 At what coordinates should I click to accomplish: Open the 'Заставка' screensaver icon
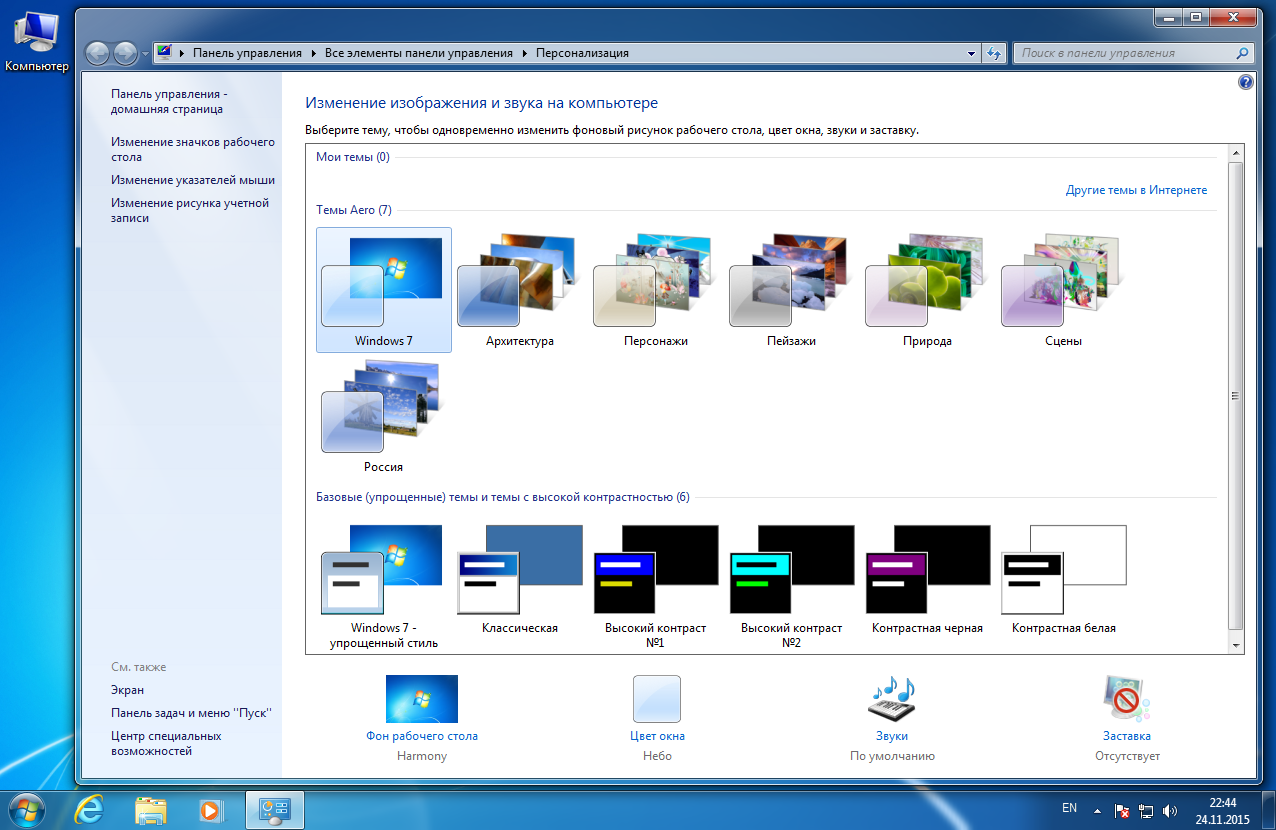point(1127,699)
